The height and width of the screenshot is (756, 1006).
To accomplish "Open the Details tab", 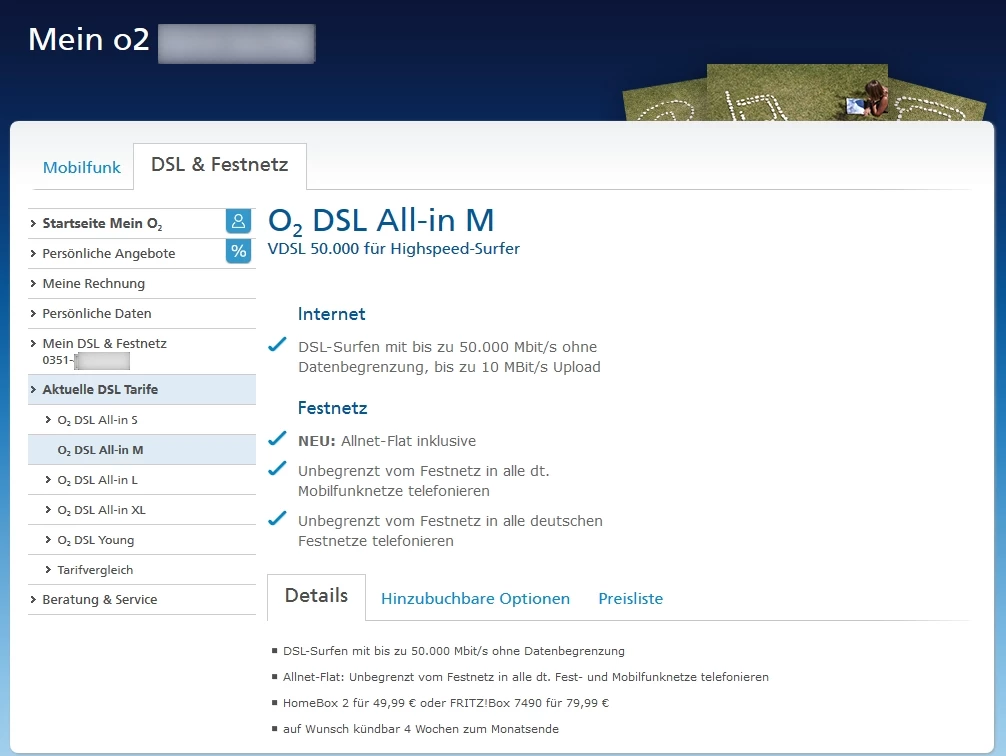I will 316,596.
